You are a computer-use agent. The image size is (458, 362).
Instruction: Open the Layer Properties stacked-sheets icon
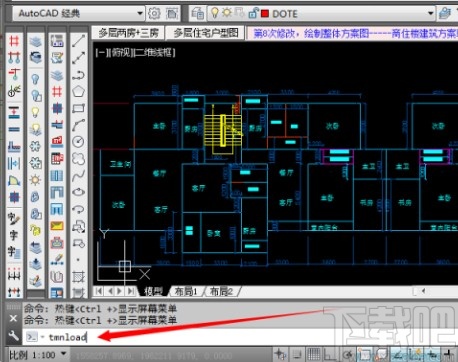click(35, 42)
